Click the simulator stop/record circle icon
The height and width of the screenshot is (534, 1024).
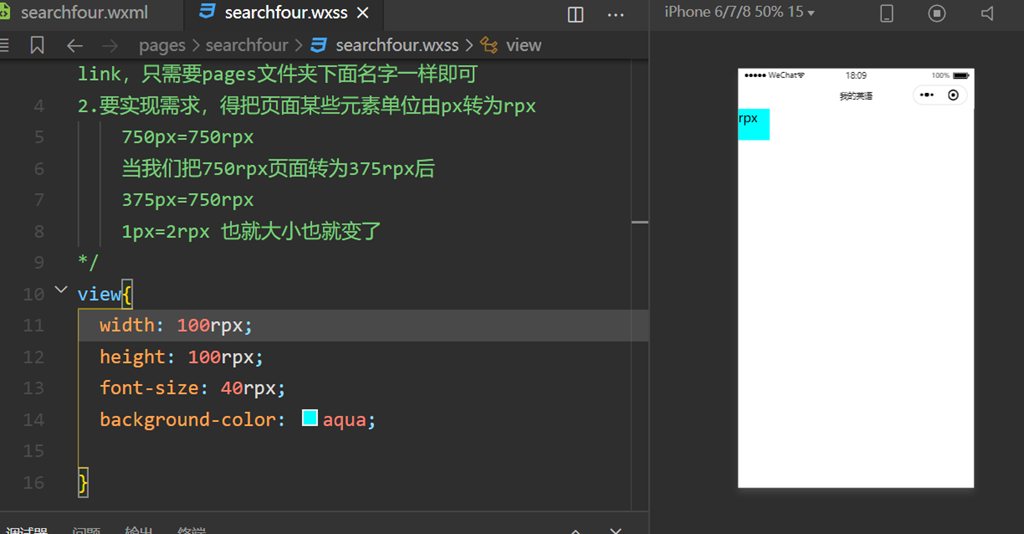tap(936, 13)
